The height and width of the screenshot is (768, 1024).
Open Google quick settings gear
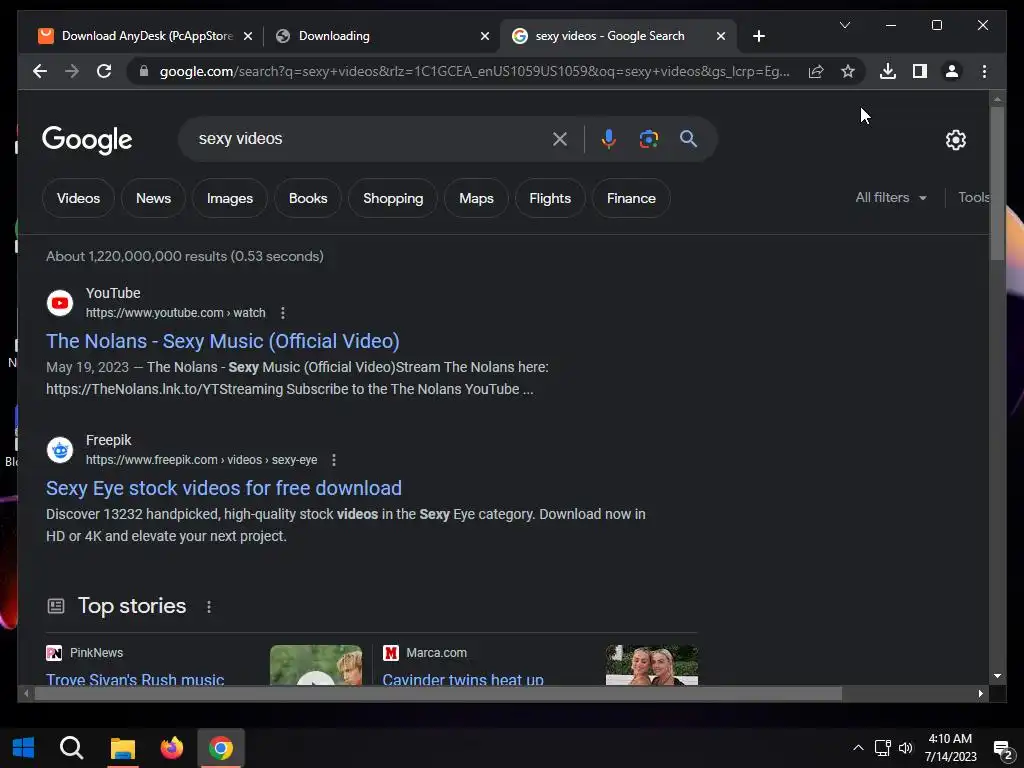coord(955,140)
